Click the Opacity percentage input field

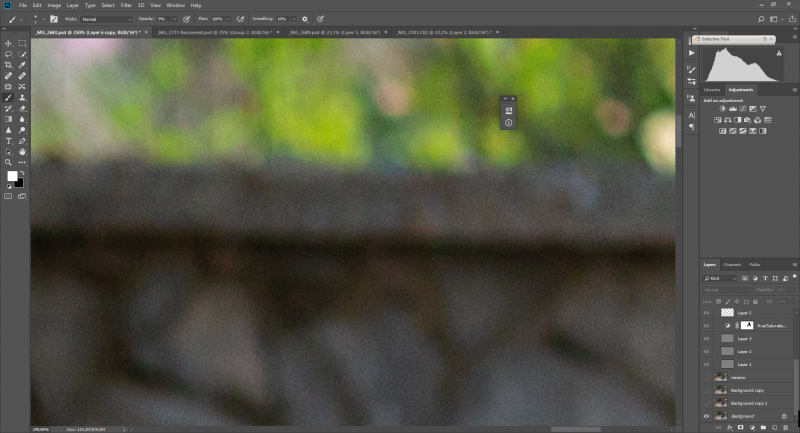163,19
